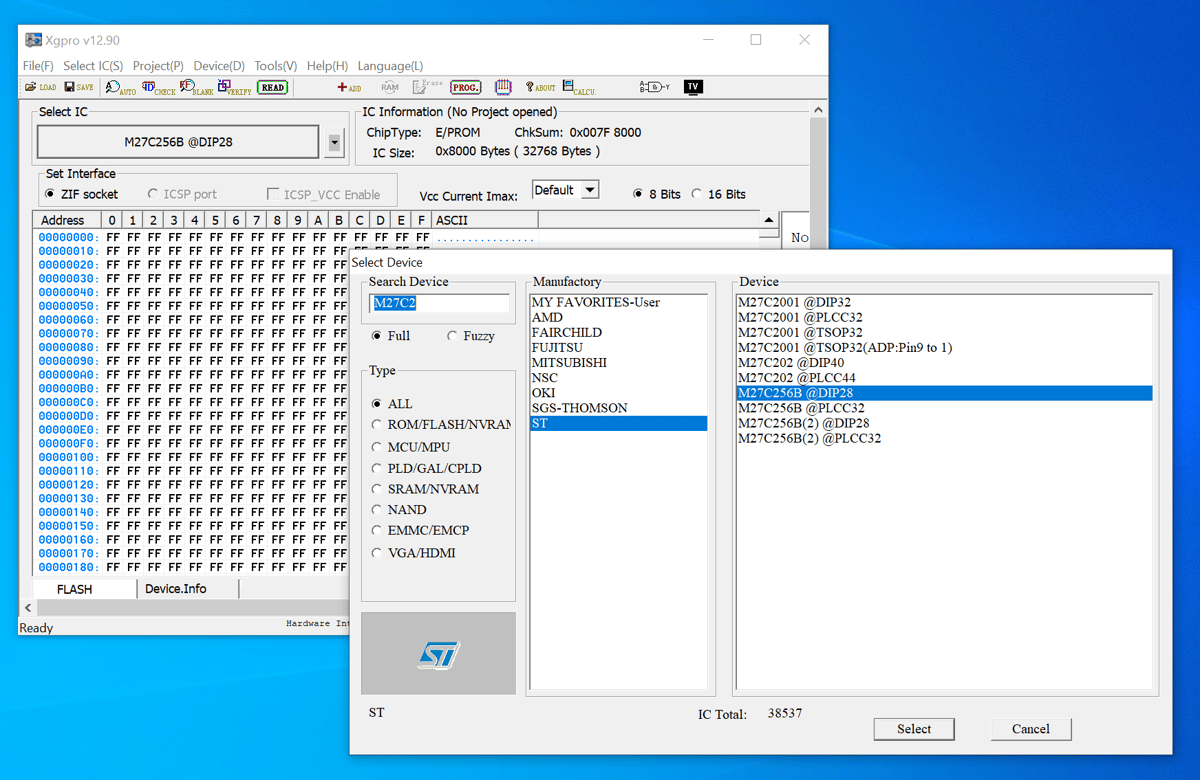This screenshot has width=1200, height=780.
Task: Select MY FAVORITES-User in Manufactory list
Action: tap(618, 302)
